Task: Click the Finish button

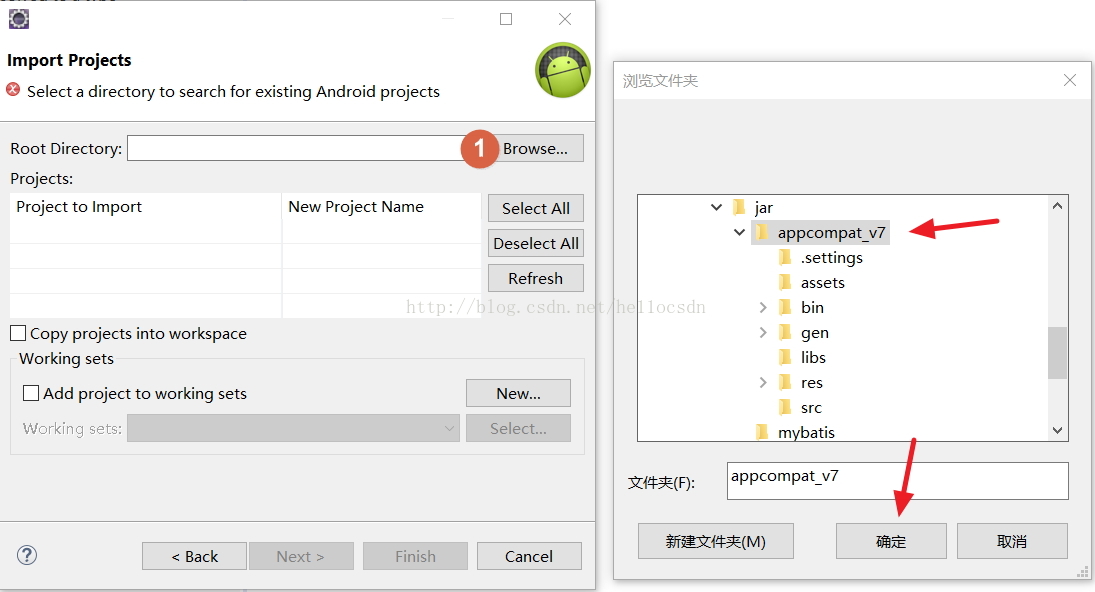Action: [415, 556]
